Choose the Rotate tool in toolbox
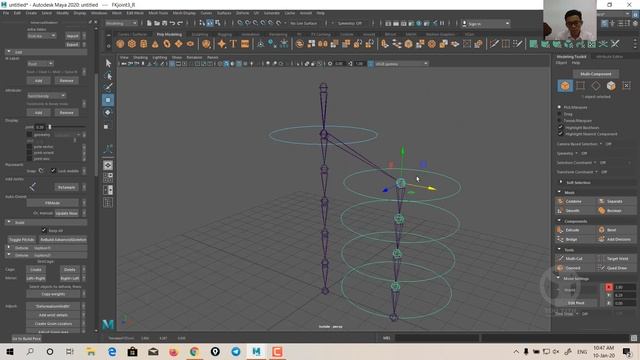 pos(108,112)
